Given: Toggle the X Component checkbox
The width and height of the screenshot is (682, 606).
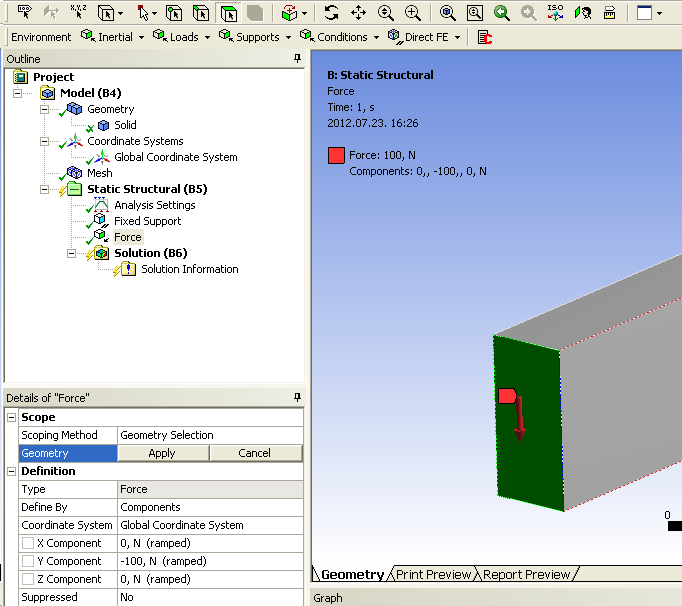Looking at the screenshot, I should coord(28,543).
